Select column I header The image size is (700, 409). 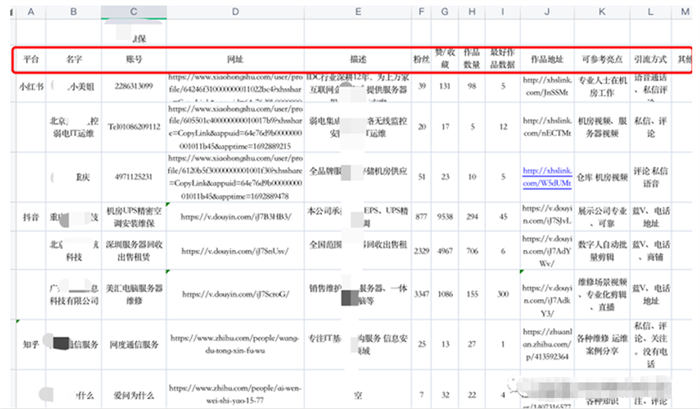pos(503,12)
